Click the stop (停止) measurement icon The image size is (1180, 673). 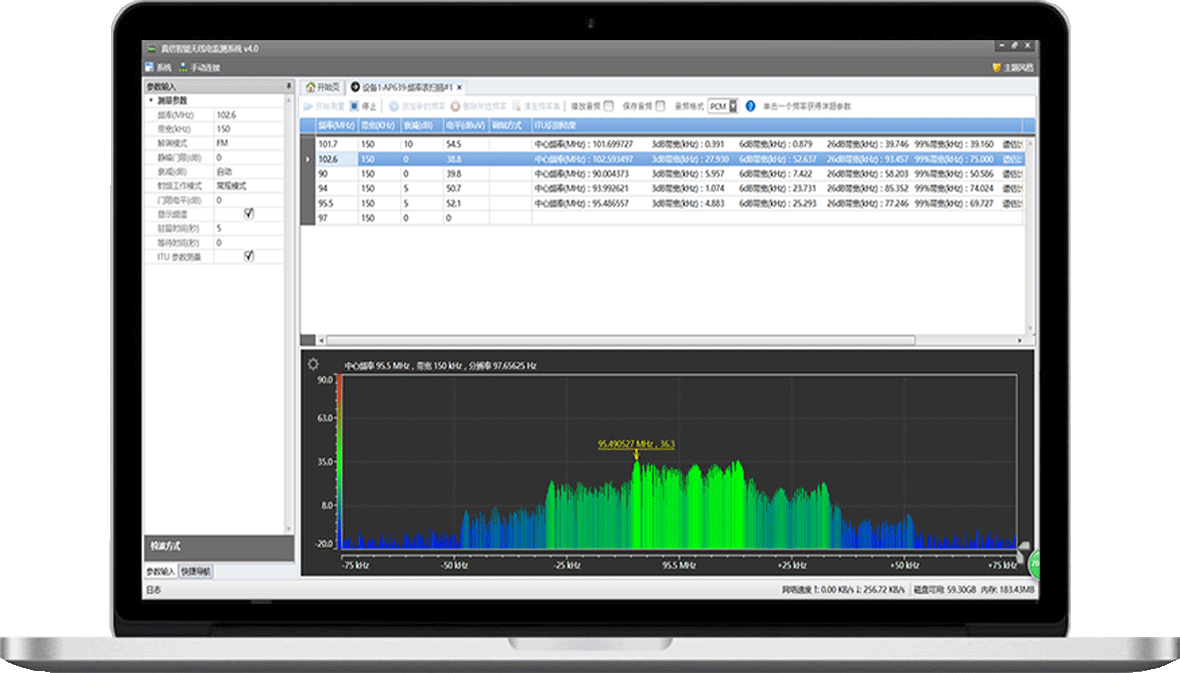click(x=354, y=106)
